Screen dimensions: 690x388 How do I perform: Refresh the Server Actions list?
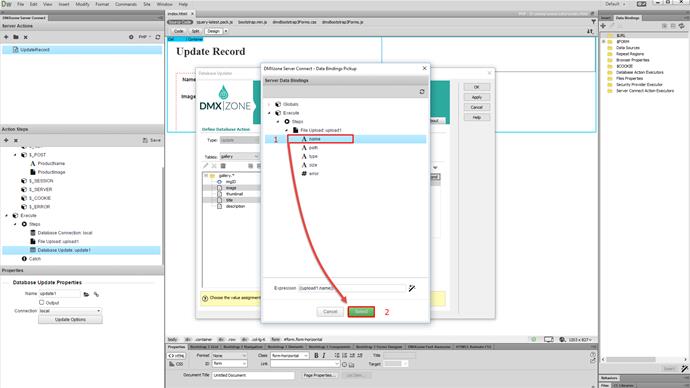click(158, 37)
